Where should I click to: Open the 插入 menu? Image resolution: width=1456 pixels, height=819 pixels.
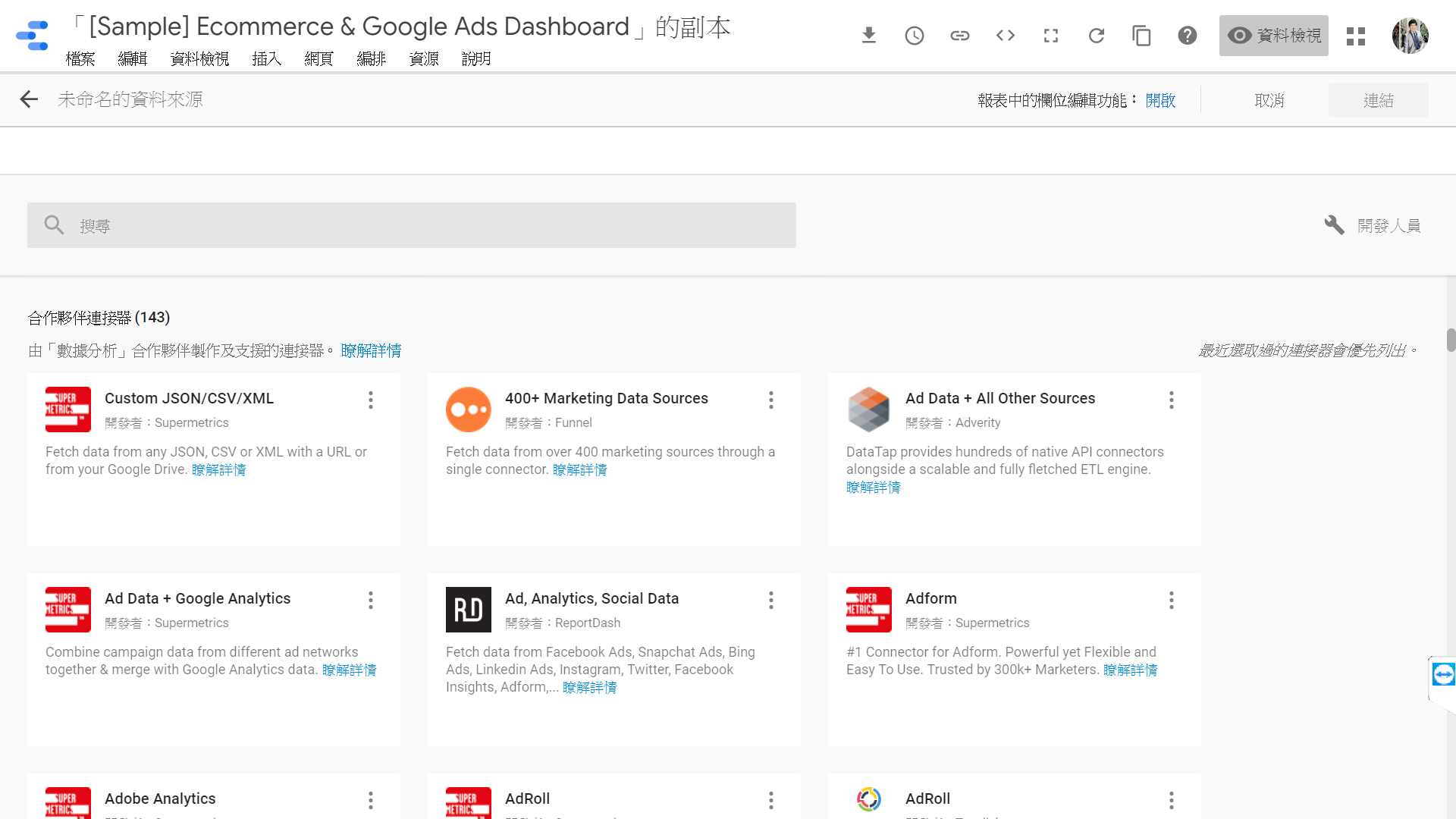pos(267,59)
